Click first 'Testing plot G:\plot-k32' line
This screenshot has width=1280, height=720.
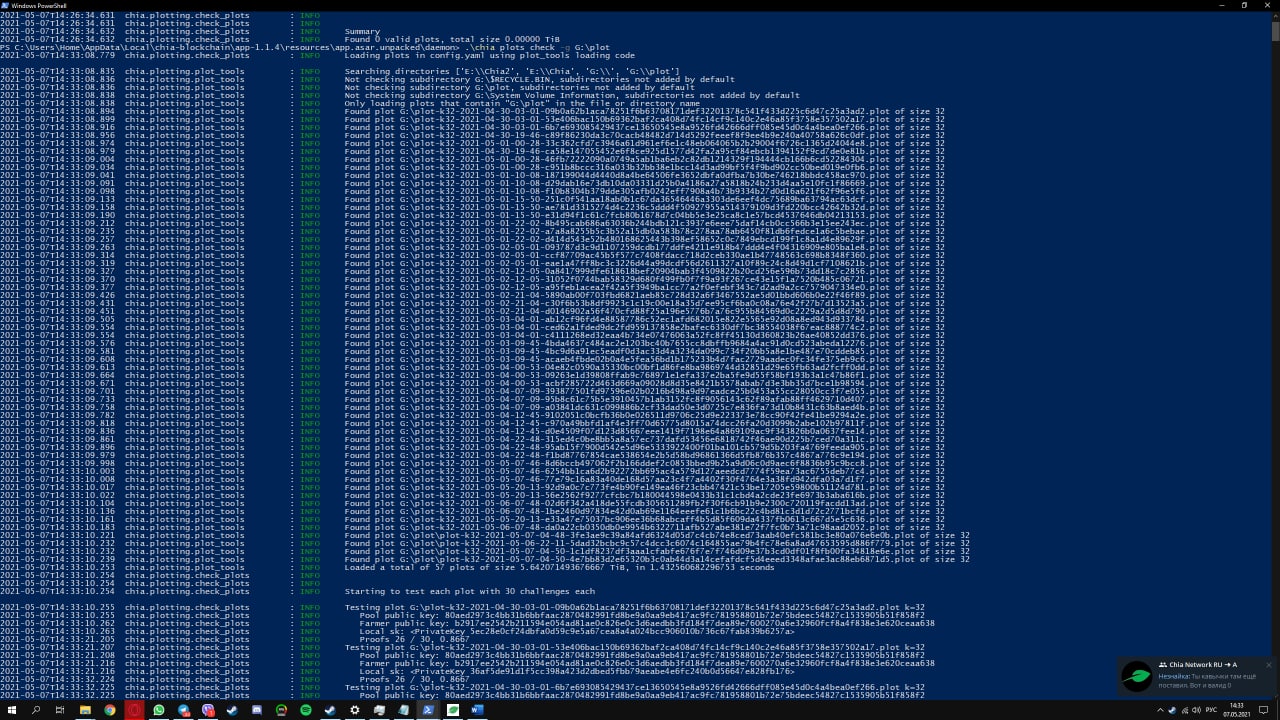(x=634, y=607)
